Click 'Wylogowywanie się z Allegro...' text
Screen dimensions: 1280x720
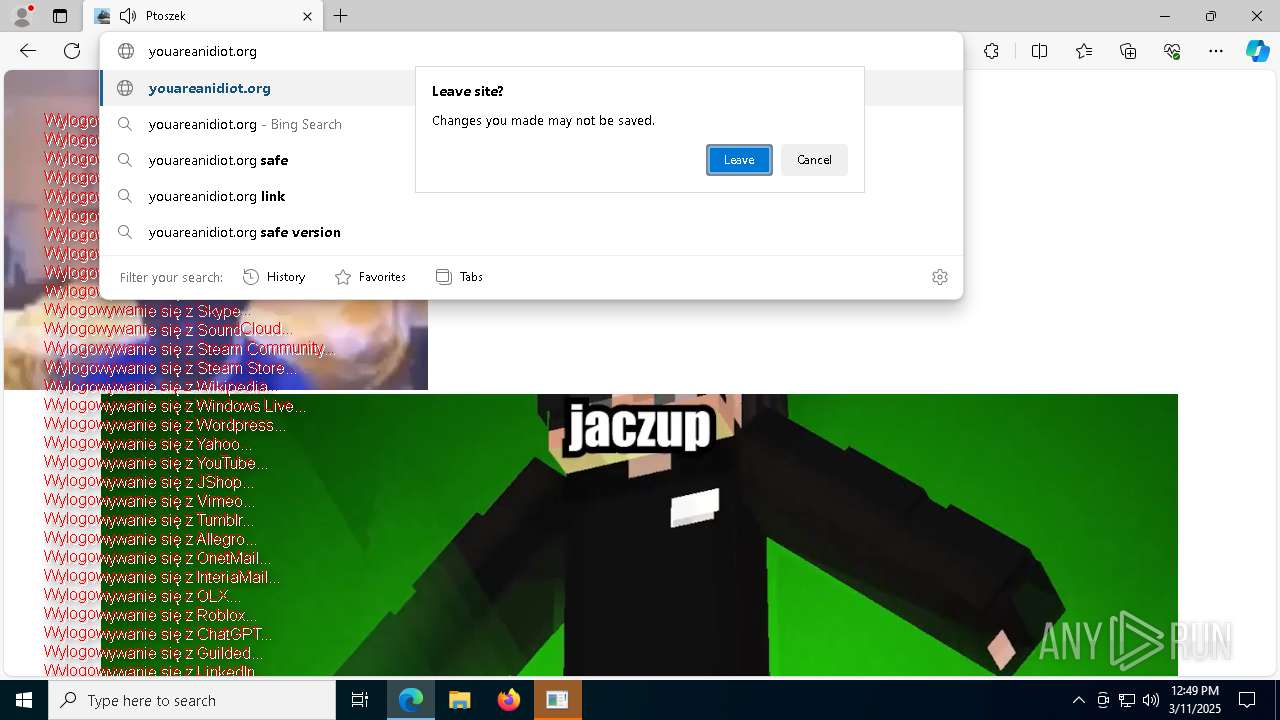[x=150, y=539]
